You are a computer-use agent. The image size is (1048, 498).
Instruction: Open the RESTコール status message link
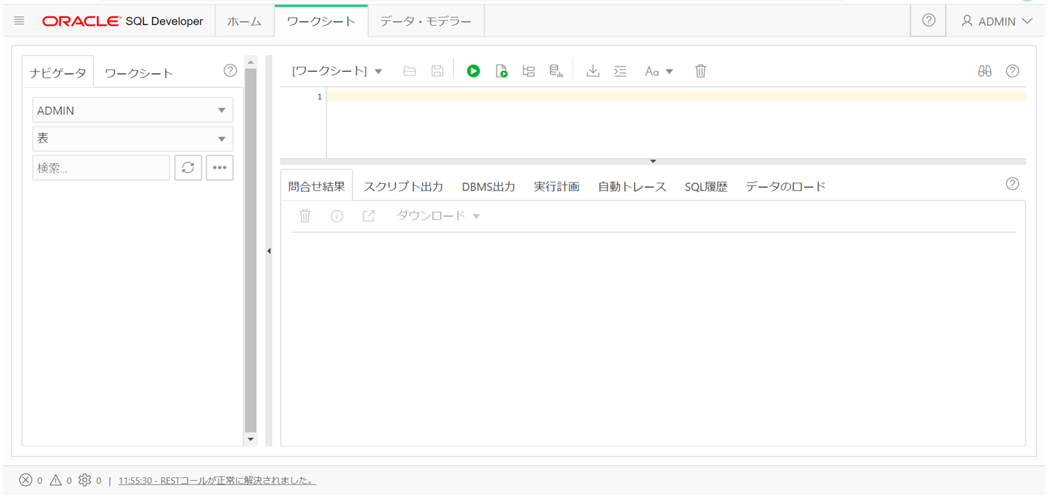point(217,480)
